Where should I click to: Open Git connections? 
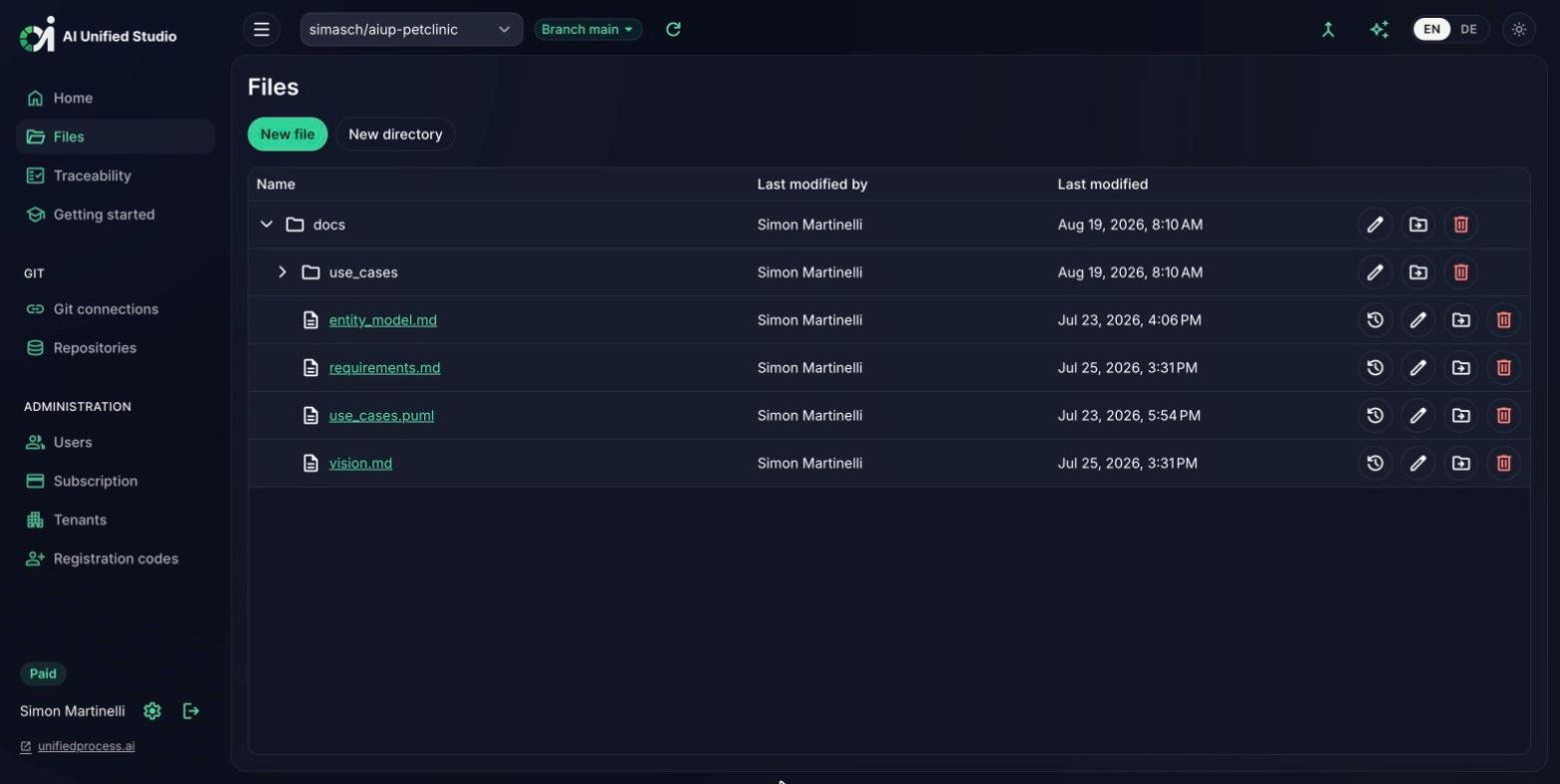(x=115, y=309)
